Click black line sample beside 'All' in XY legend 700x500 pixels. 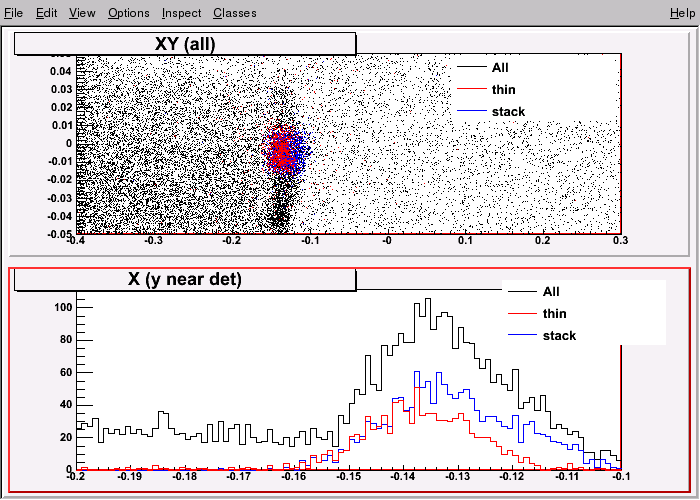click(x=471, y=67)
